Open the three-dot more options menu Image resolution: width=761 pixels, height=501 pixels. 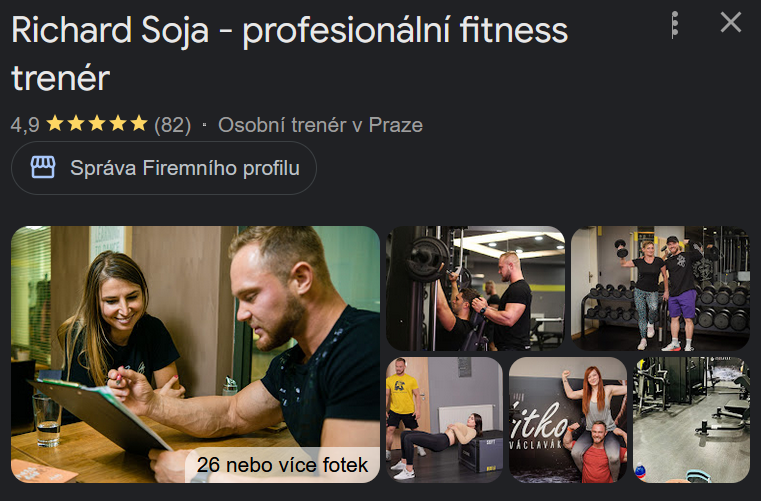(x=675, y=24)
